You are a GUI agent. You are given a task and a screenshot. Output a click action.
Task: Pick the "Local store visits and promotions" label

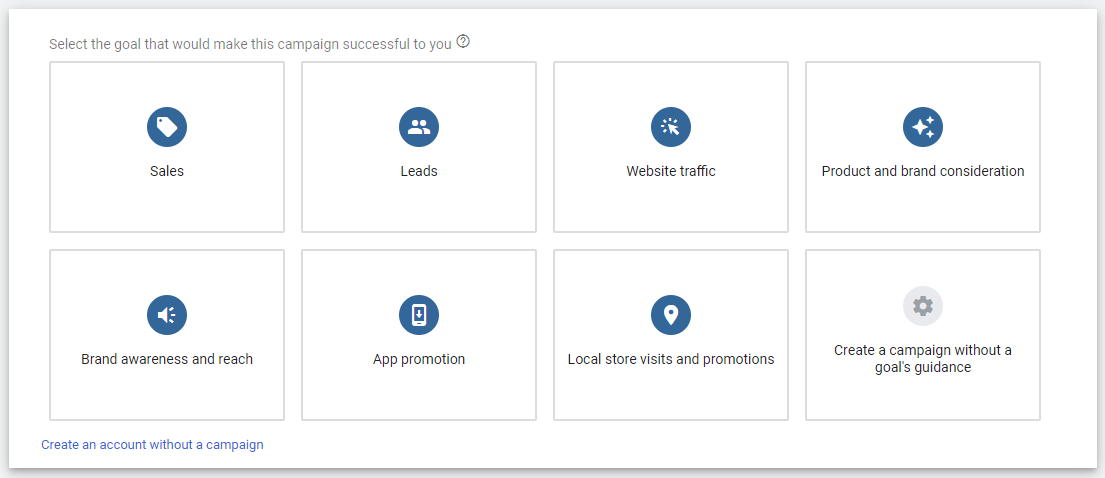671,359
